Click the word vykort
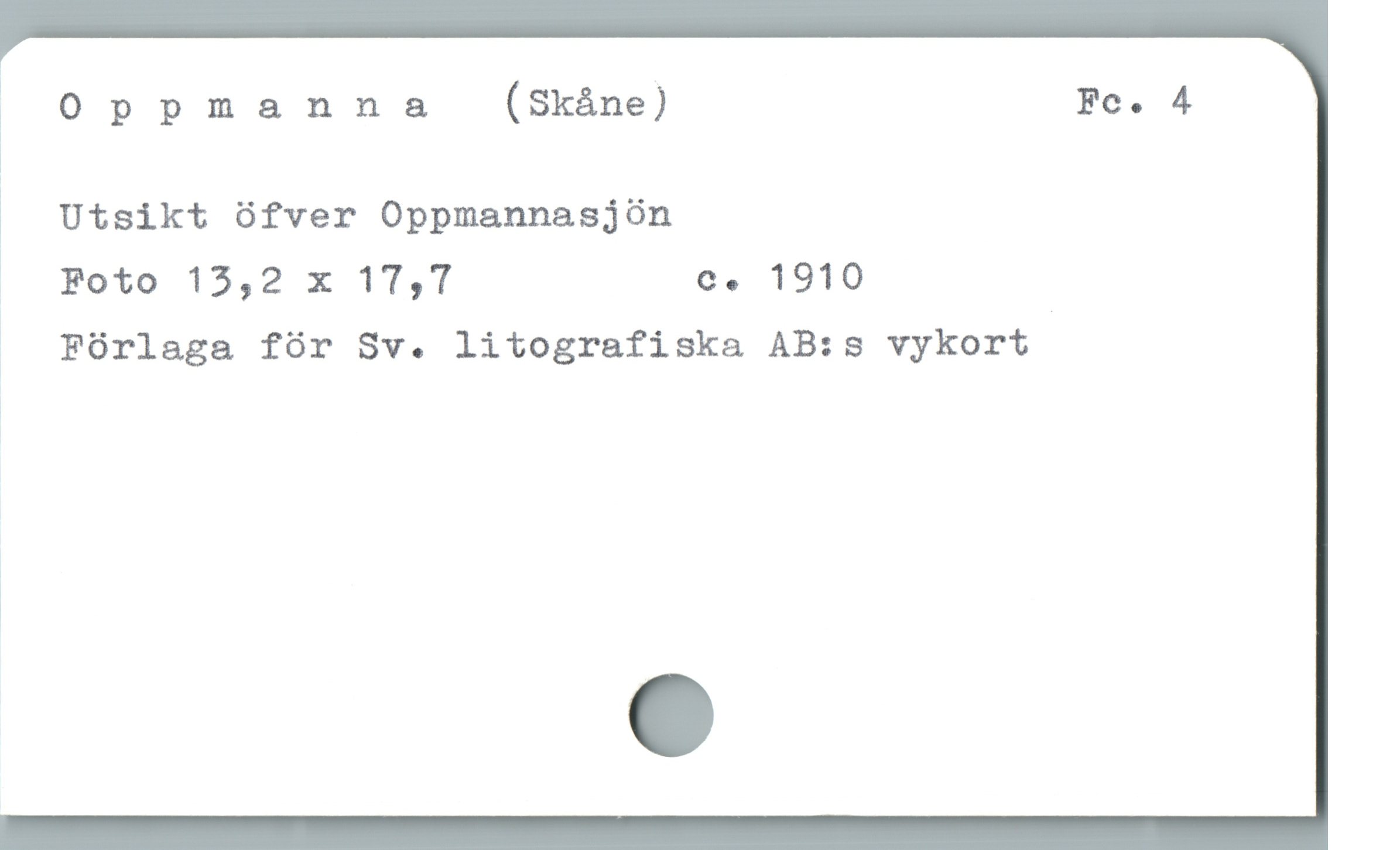 pyautogui.click(x=958, y=345)
